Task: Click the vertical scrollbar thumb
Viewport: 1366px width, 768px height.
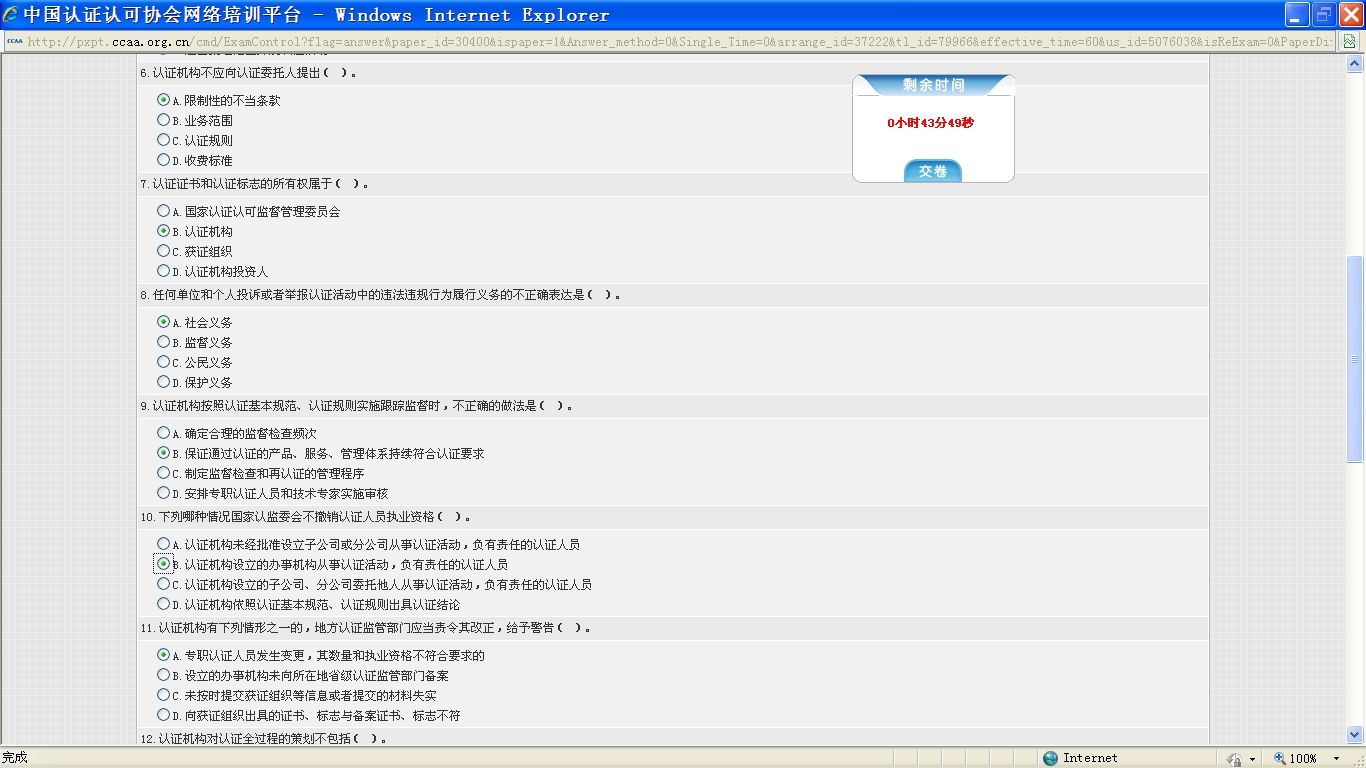Action: click(1356, 359)
